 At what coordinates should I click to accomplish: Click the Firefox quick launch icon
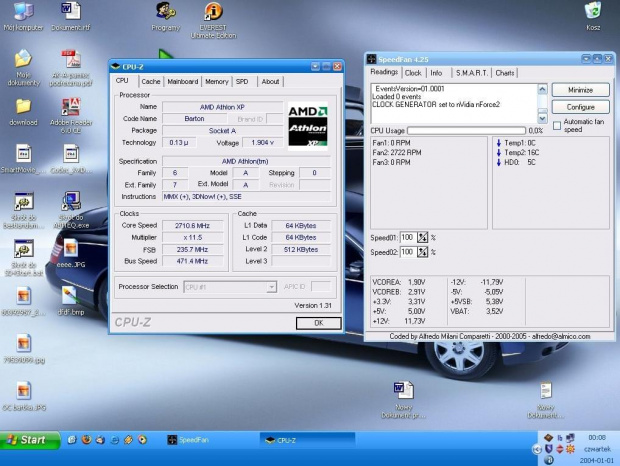point(86,440)
